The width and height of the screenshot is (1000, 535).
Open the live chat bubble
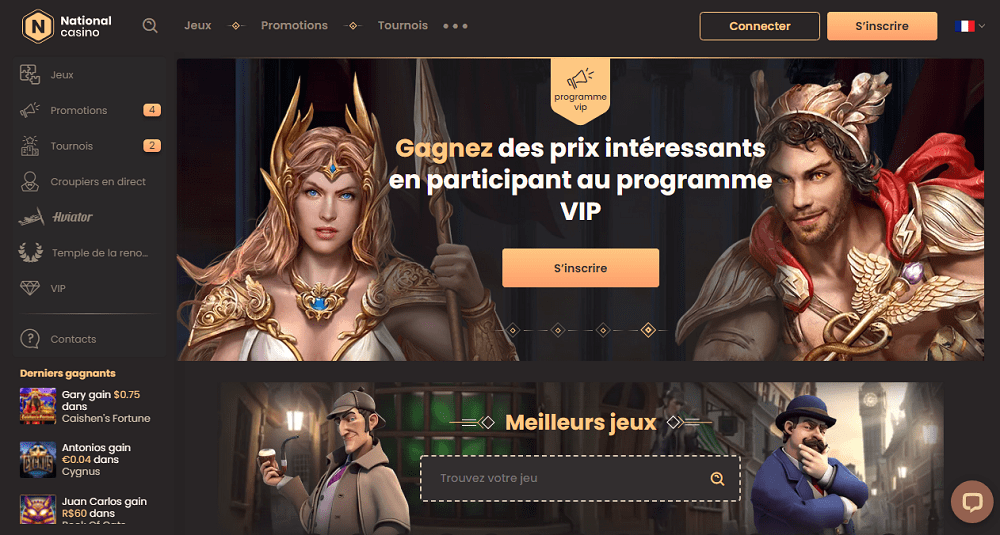pyautogui.click(x=972, y=502)
